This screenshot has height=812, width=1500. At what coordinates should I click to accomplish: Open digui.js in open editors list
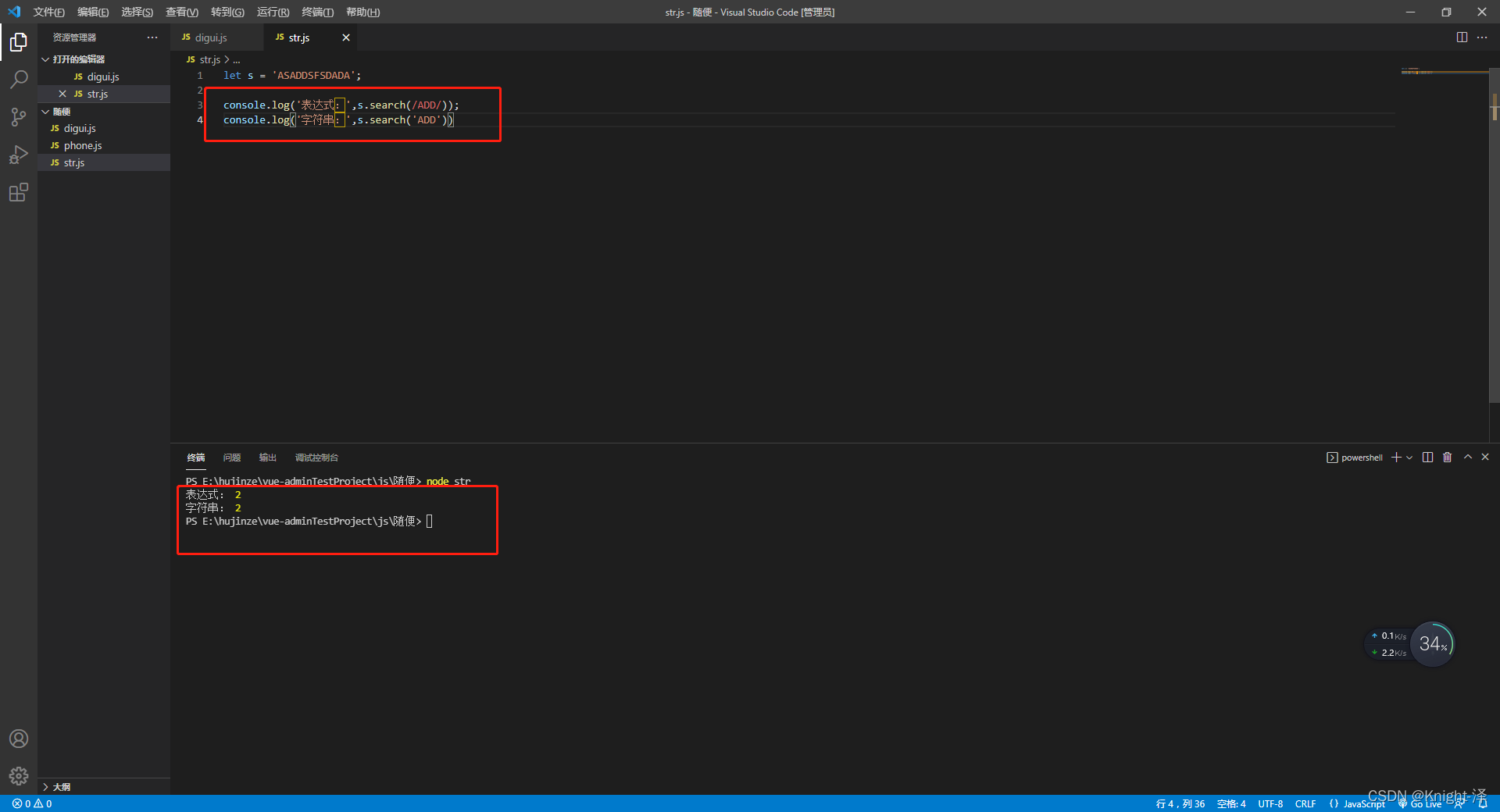point(104,77)
